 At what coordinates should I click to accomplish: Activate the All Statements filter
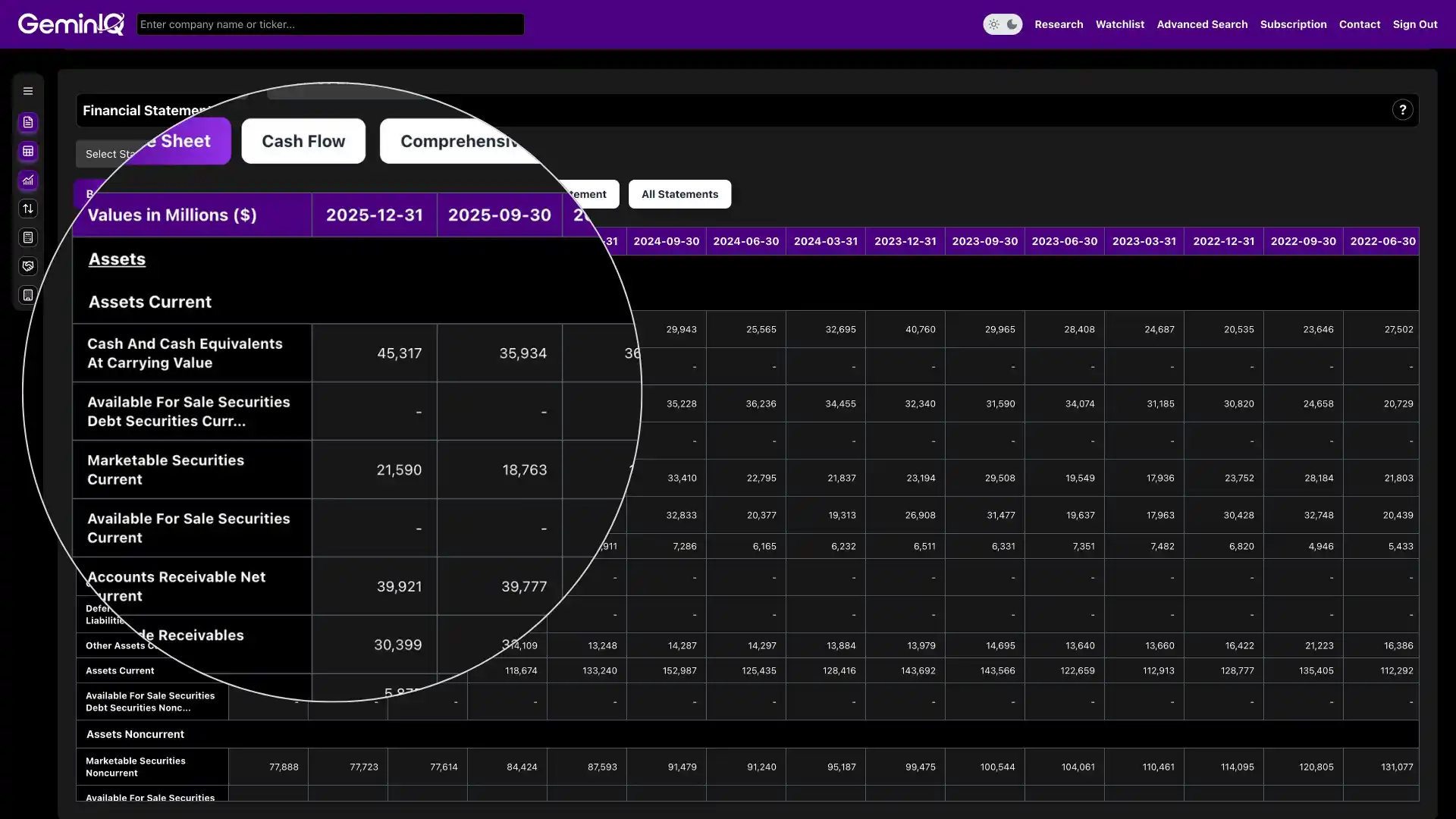(679, 193)
